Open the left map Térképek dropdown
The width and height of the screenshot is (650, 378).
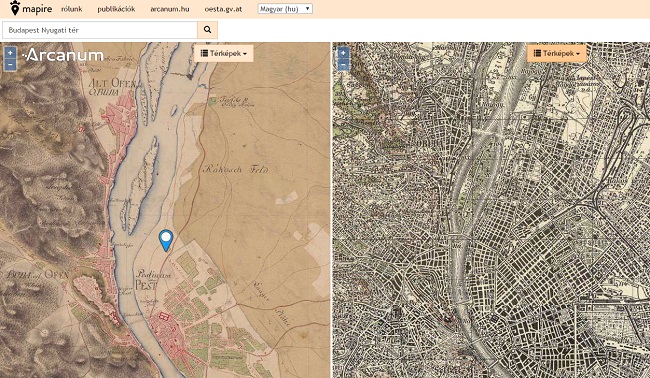[x=224, y=53]
